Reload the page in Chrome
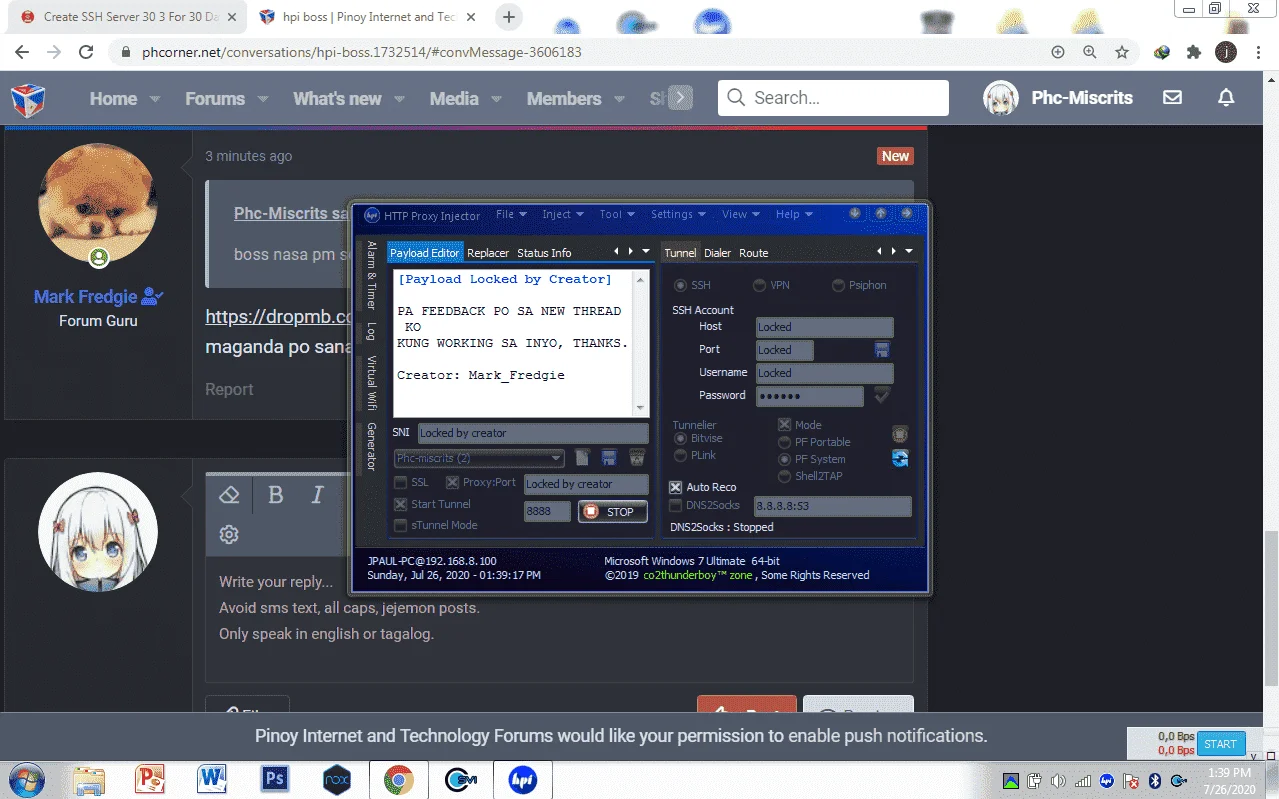Screen dimensions: 1279x799 tap(86, 52)
